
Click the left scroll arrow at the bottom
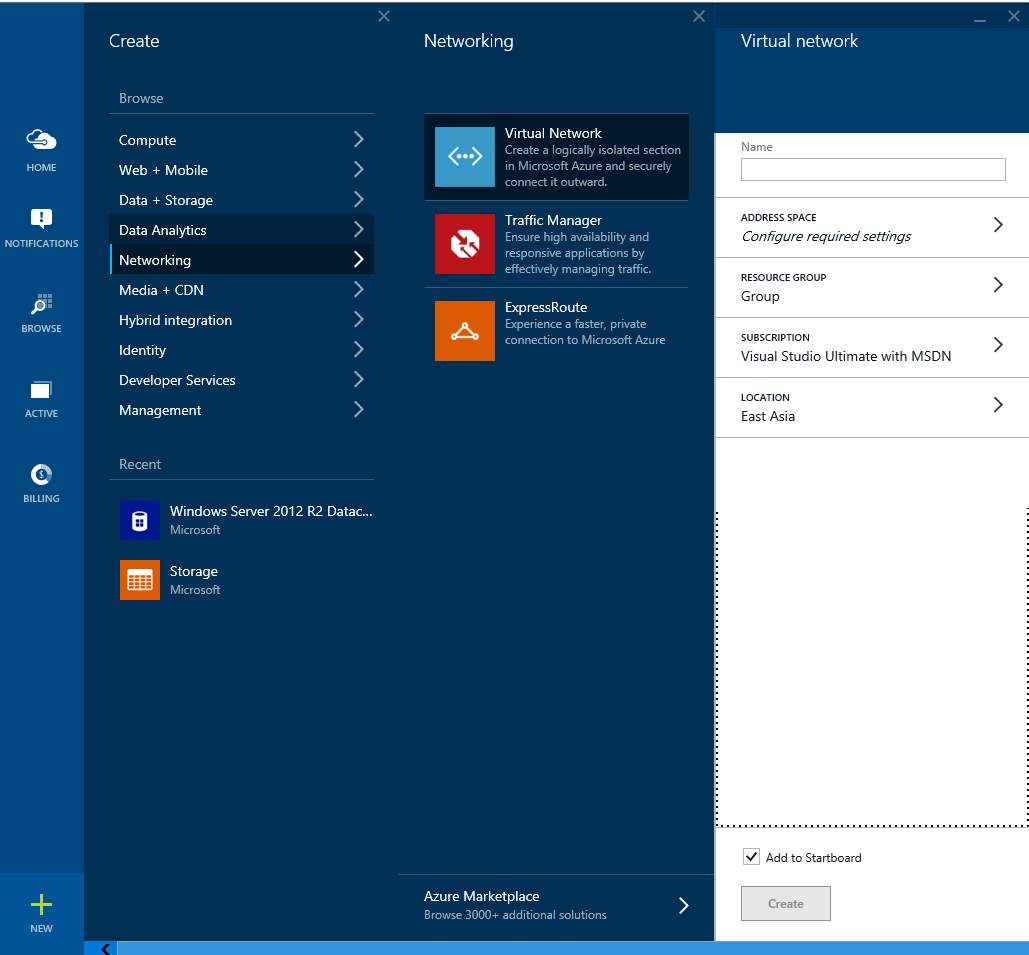[105, 948]
